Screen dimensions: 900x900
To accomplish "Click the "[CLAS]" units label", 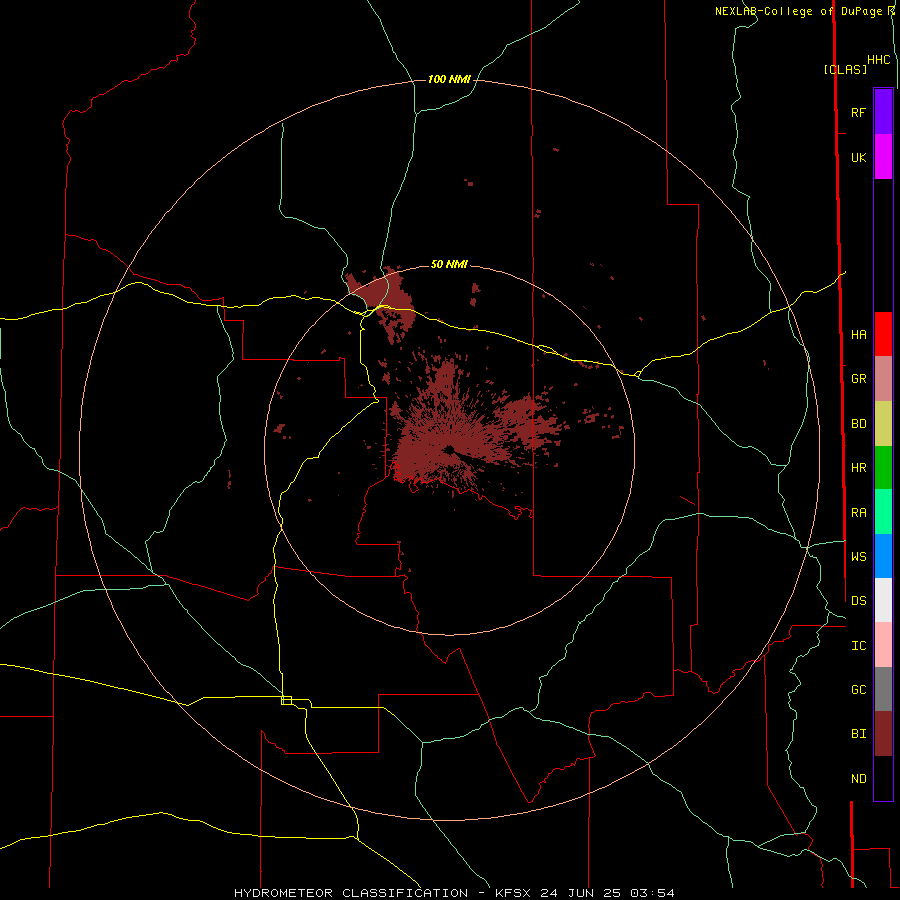I will point(845,69).
